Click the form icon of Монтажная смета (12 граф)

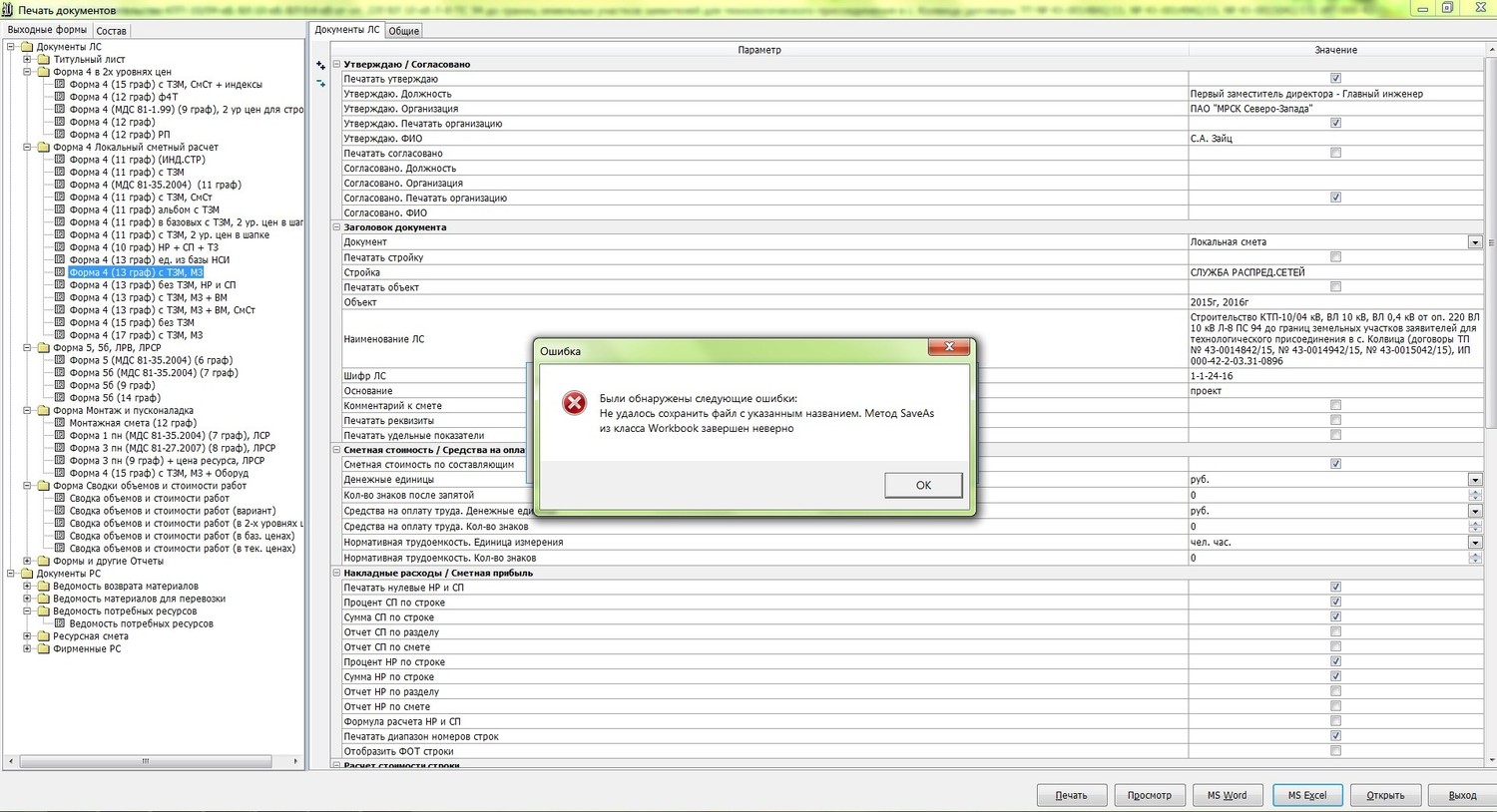[60, 423]
